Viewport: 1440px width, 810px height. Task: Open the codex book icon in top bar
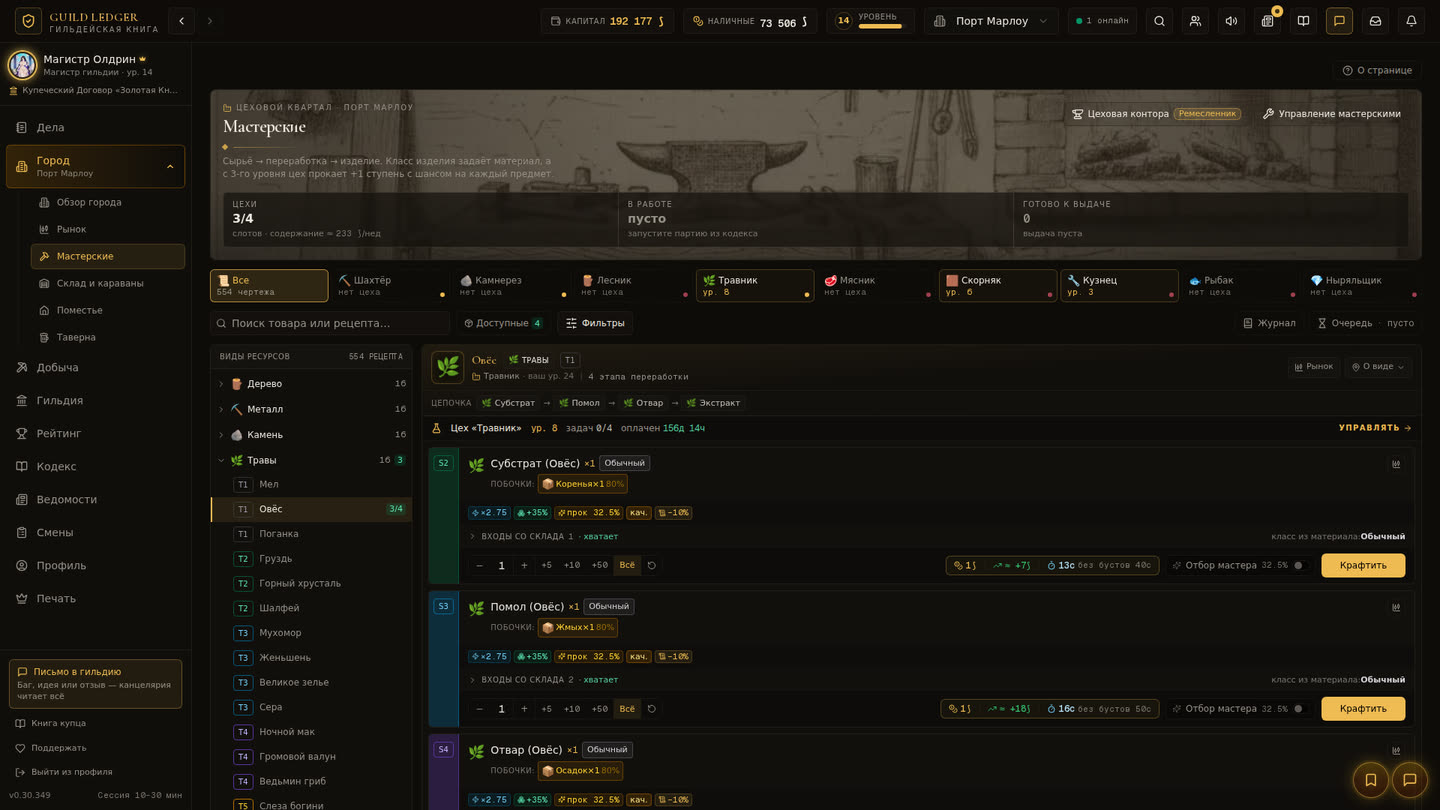(1303, 21)
